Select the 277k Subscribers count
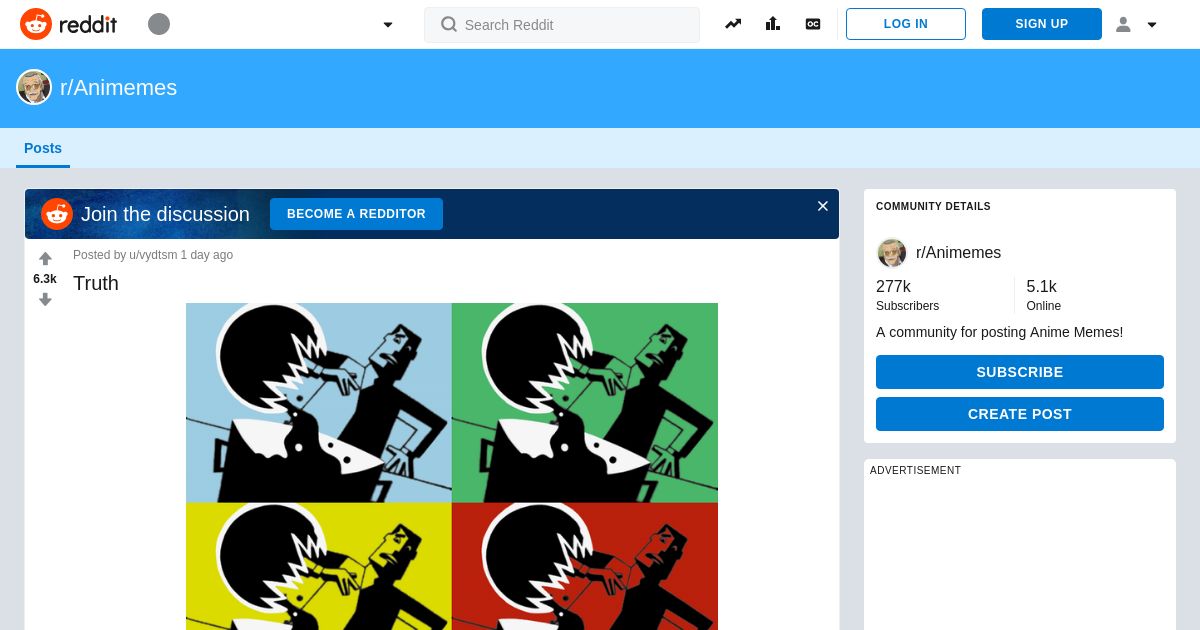The image size is (1200, 630). point(893,287)
